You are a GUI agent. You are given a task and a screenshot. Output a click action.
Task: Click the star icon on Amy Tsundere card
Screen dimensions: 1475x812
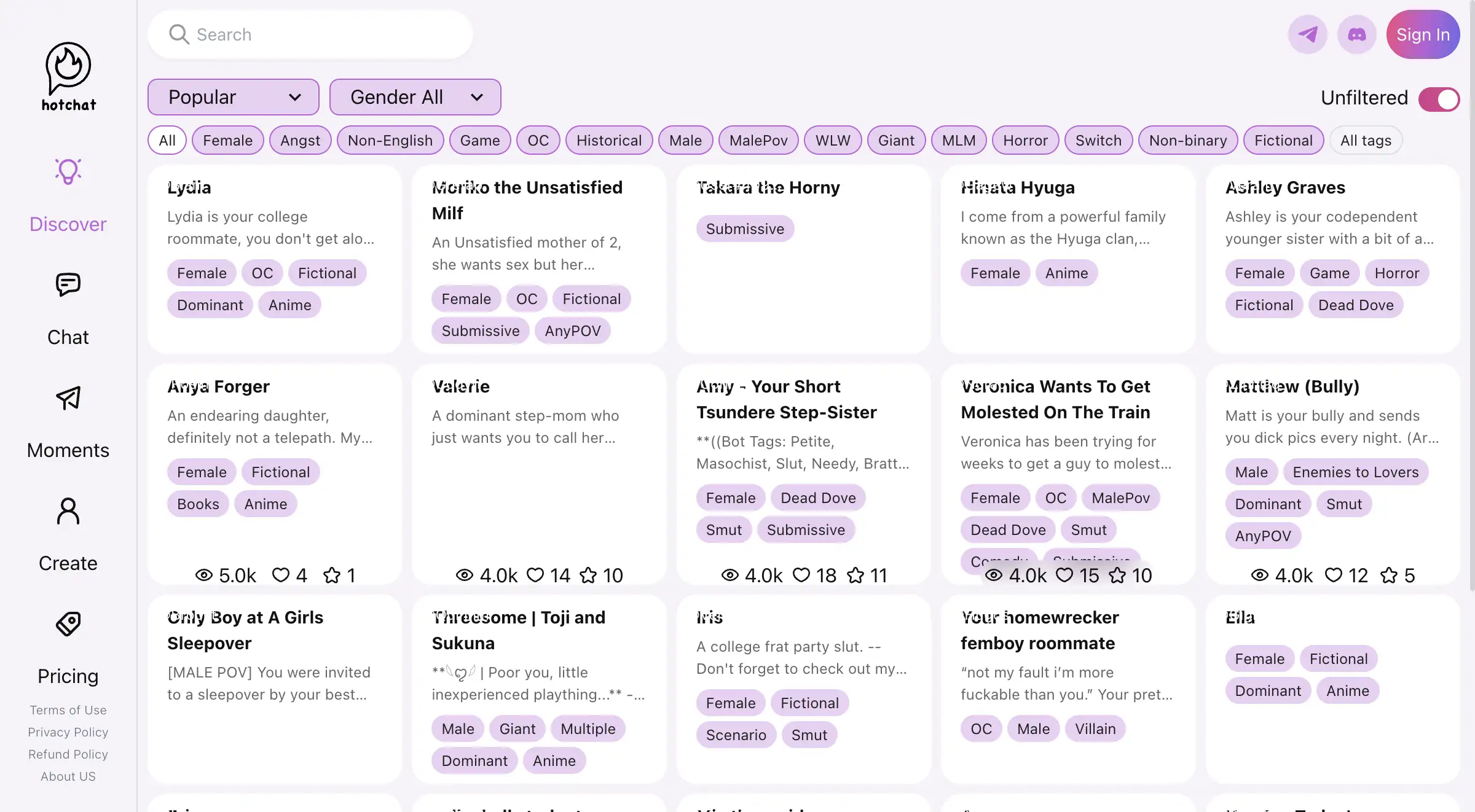click(855, 575)
